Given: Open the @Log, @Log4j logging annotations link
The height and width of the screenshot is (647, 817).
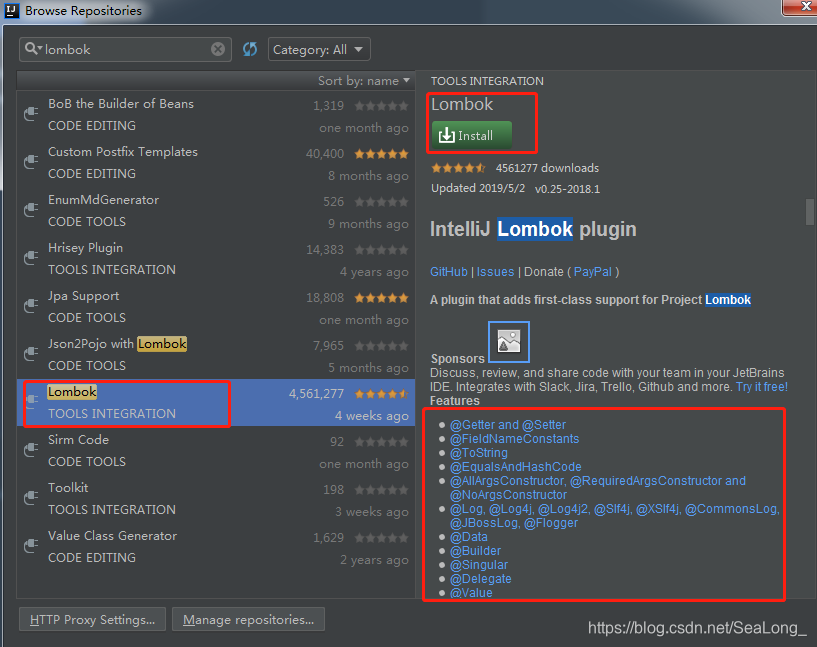Looking at the screenshot, I should 615,516.
